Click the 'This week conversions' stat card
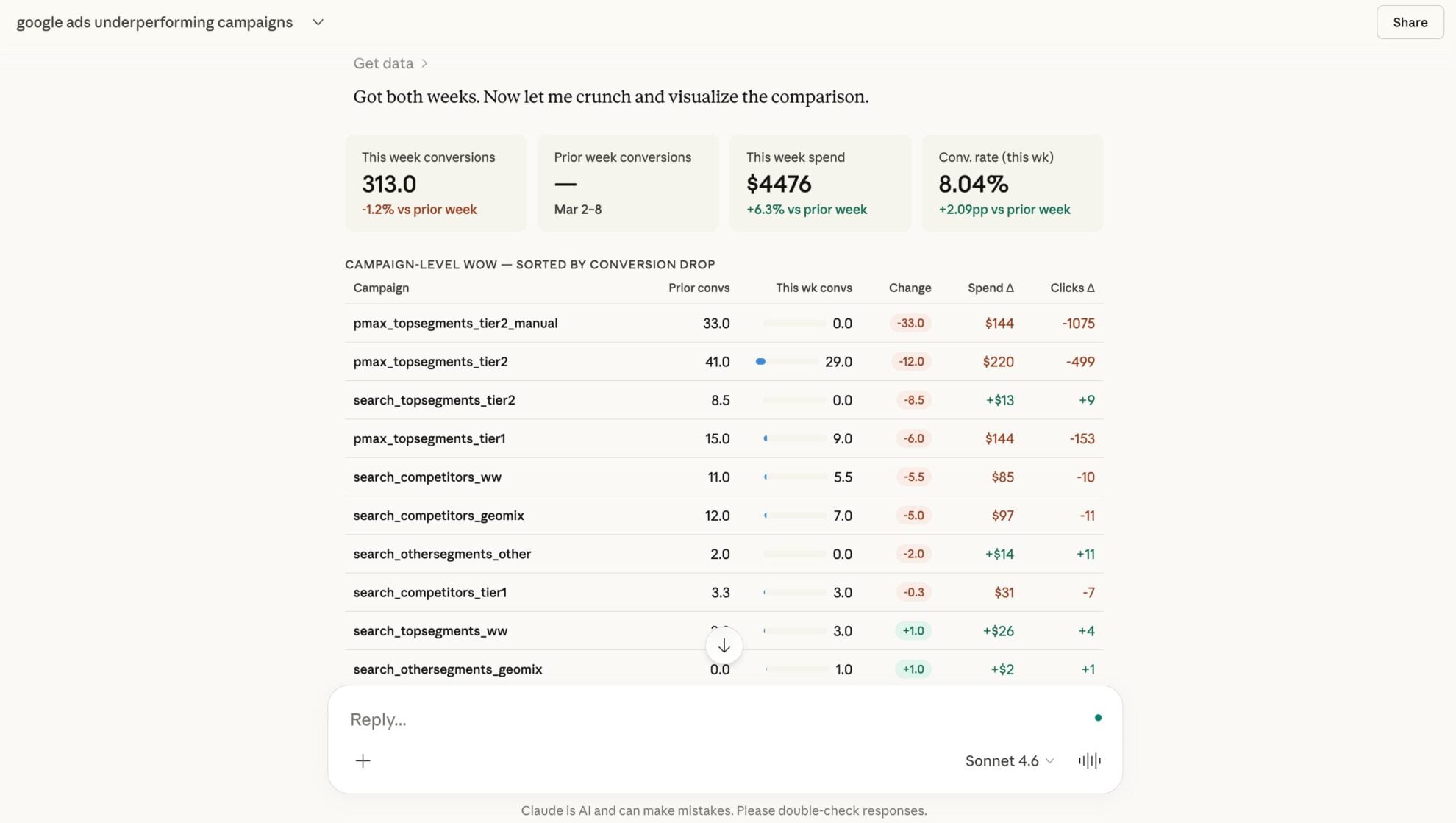1456x823 pixels. (x=435, y=182)
